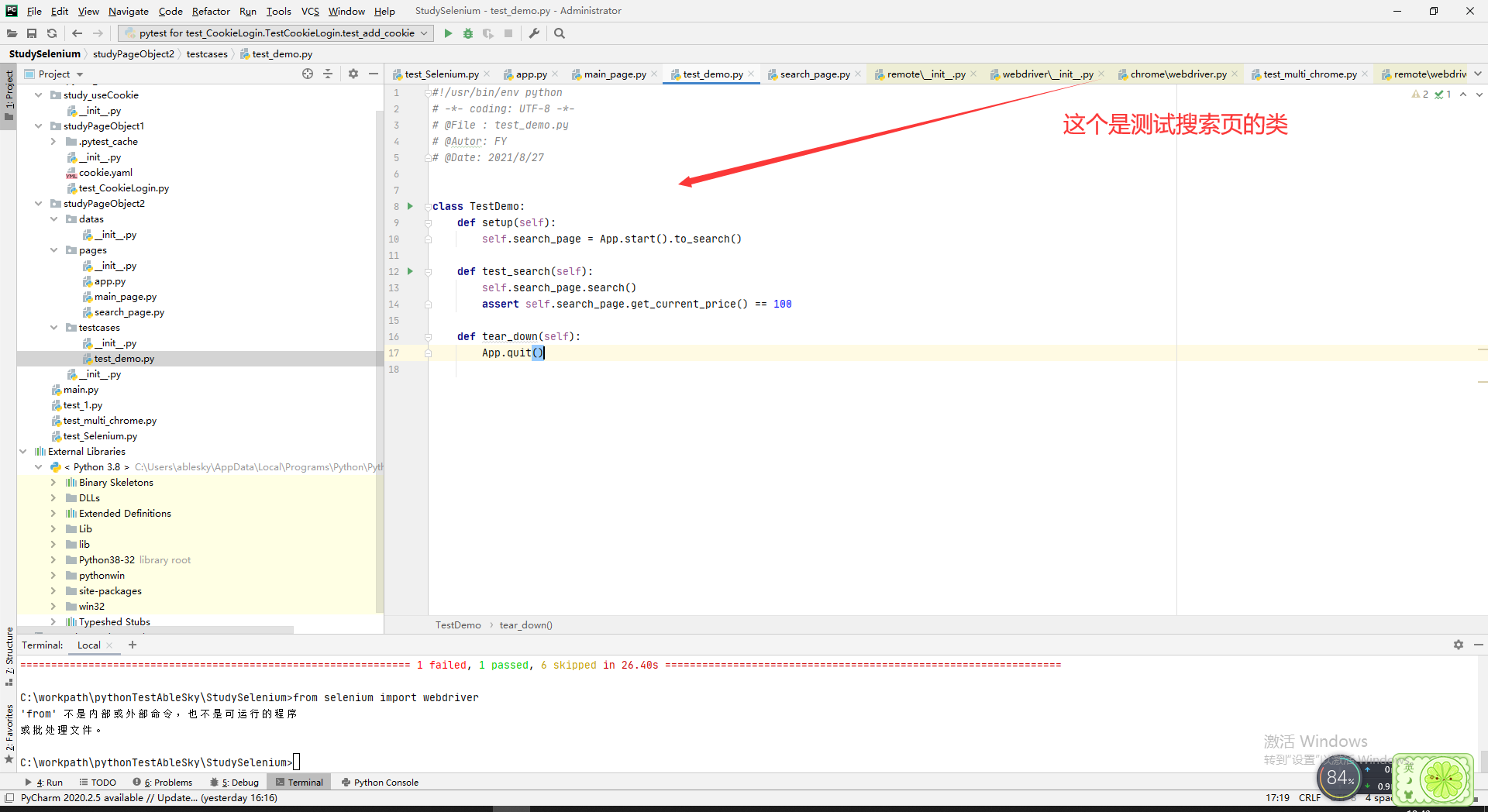Open the 6: Problems tool window

[x=163, y=783]
